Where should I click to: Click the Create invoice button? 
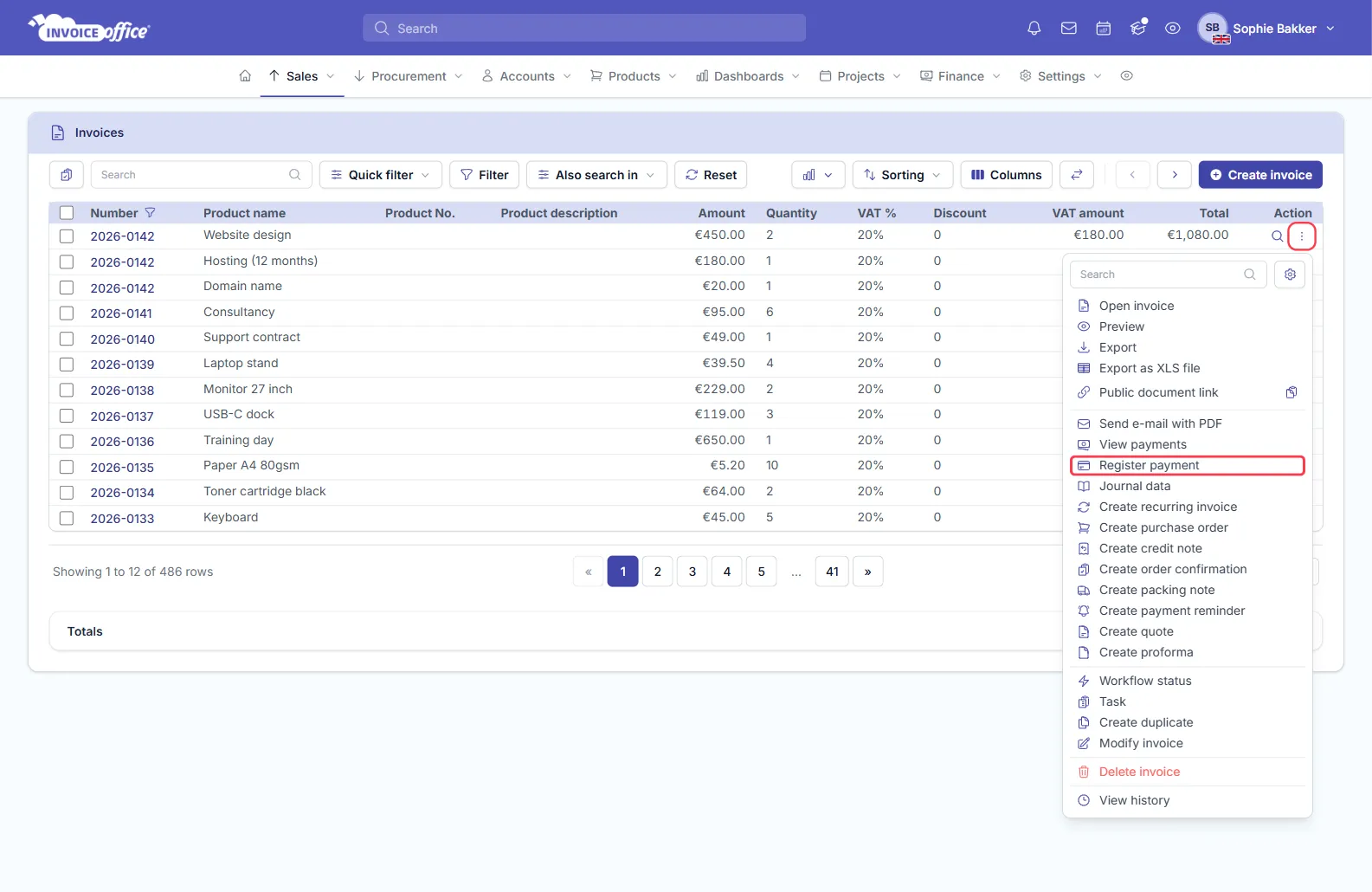(x=1260, y=175)
